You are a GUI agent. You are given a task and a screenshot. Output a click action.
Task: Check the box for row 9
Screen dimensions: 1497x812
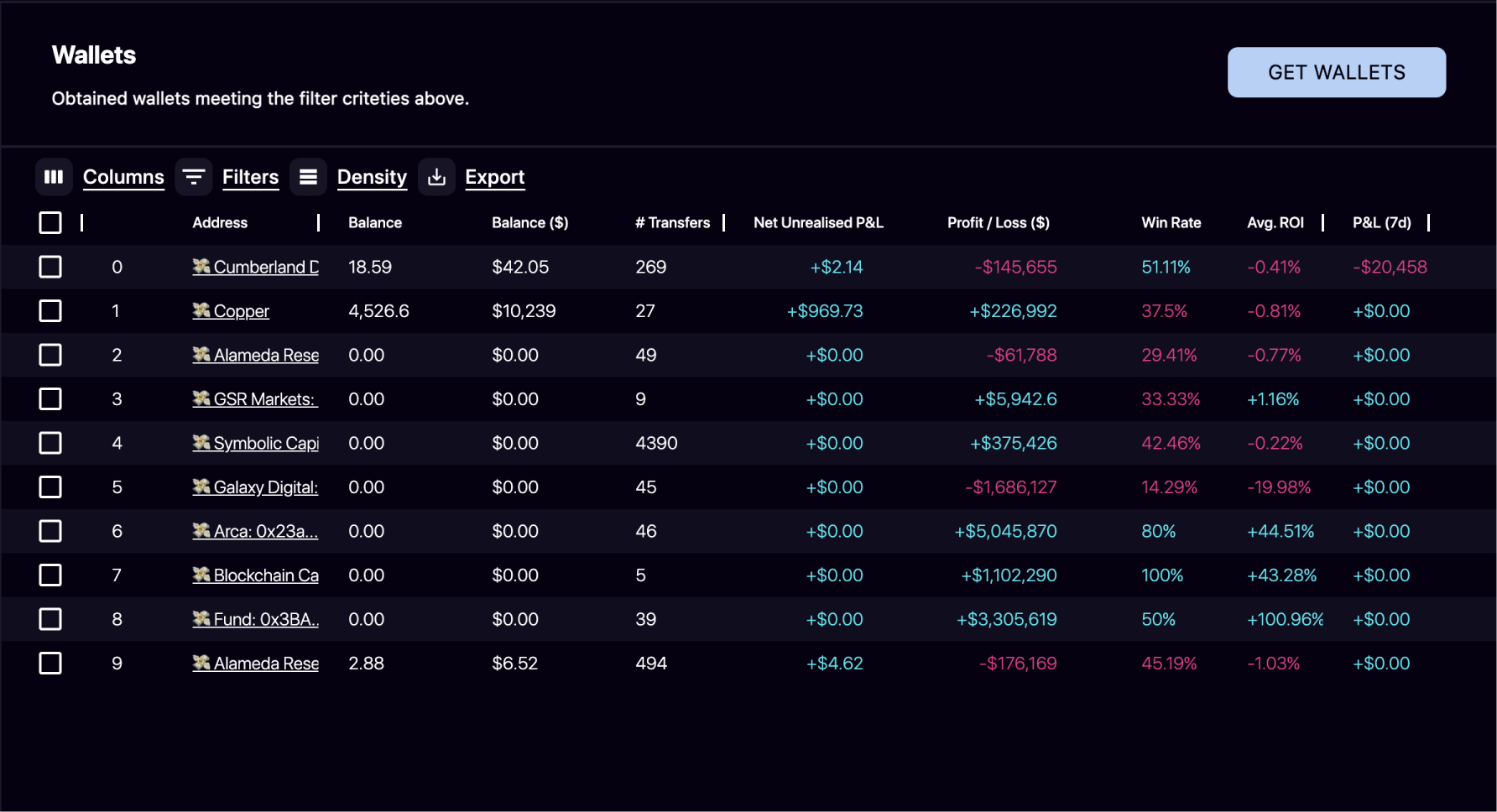(50, 664)
